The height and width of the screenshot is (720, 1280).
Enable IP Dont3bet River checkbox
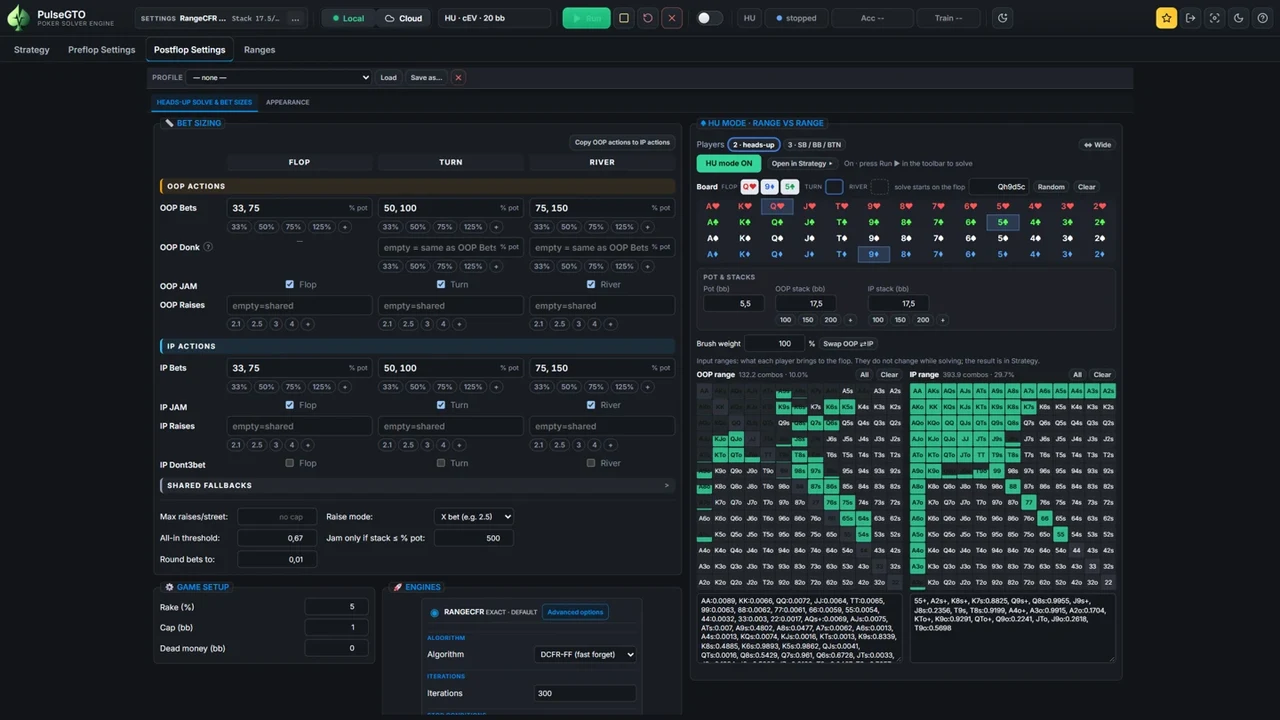[591, 463]
